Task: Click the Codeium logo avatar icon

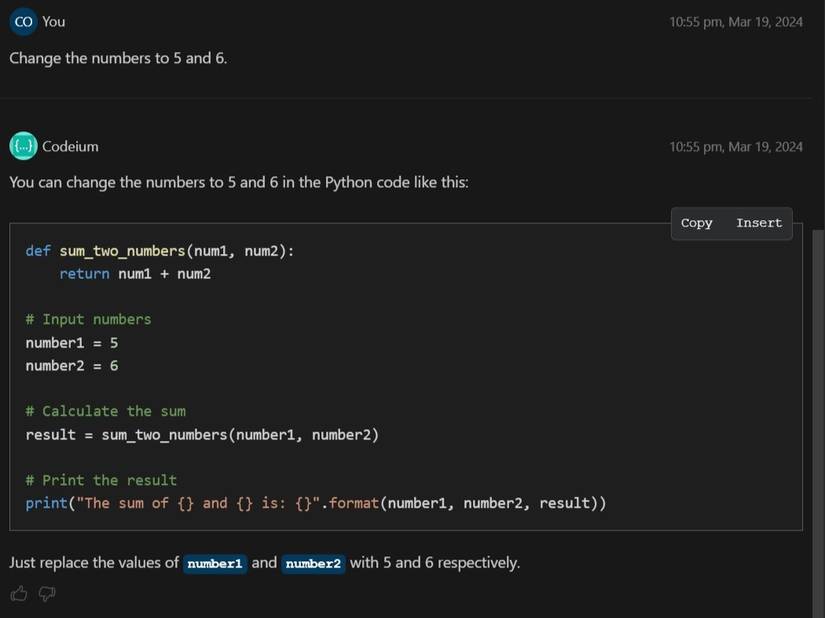Action: point(23,146)
